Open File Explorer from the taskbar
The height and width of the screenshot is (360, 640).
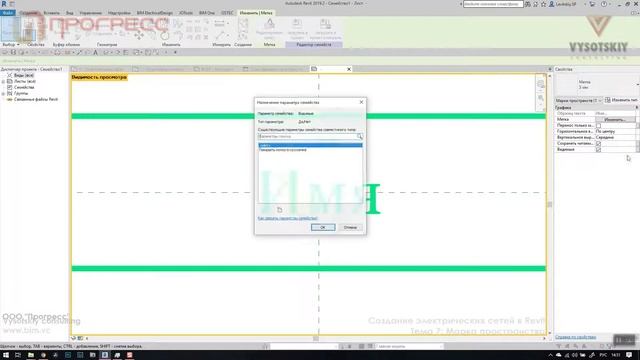31,355
